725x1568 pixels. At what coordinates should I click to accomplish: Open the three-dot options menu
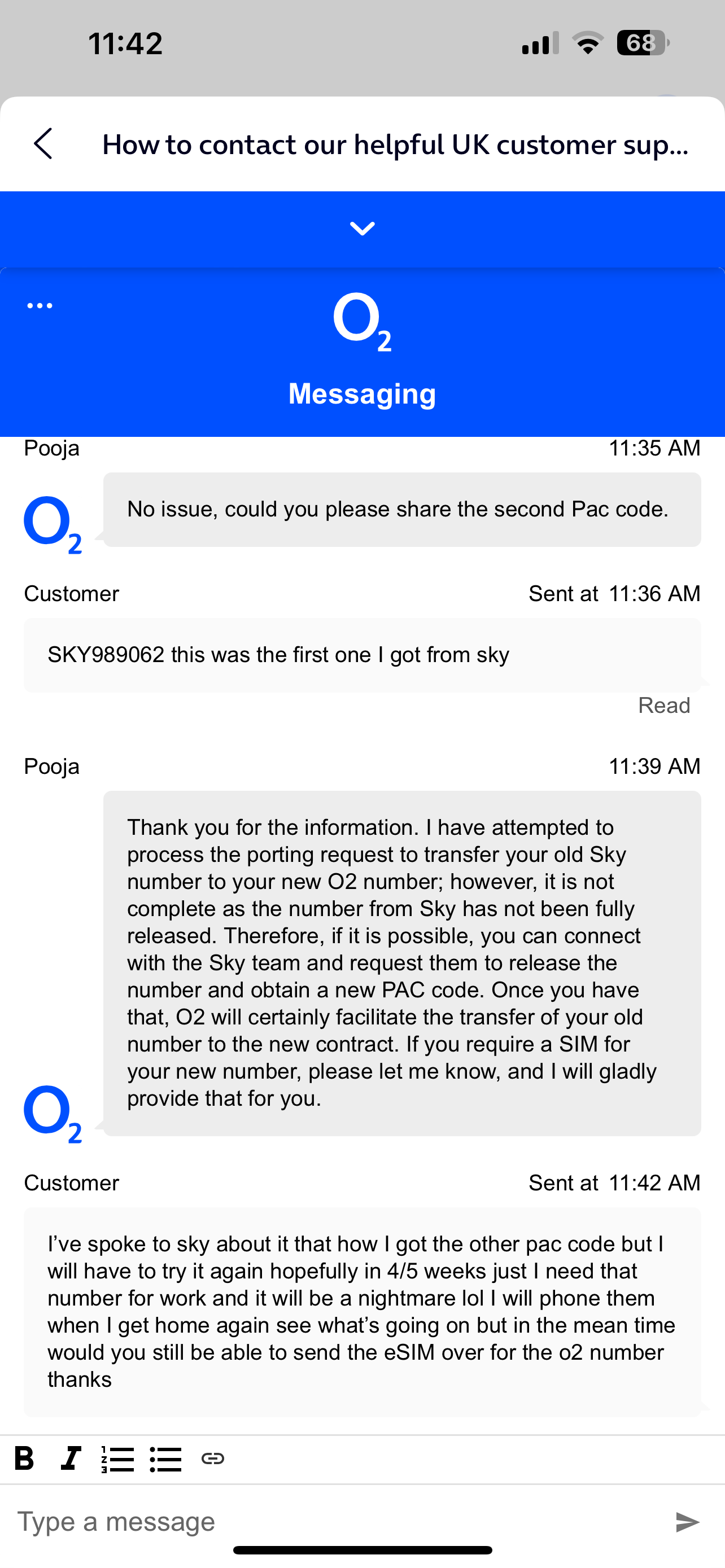point(40,305)
